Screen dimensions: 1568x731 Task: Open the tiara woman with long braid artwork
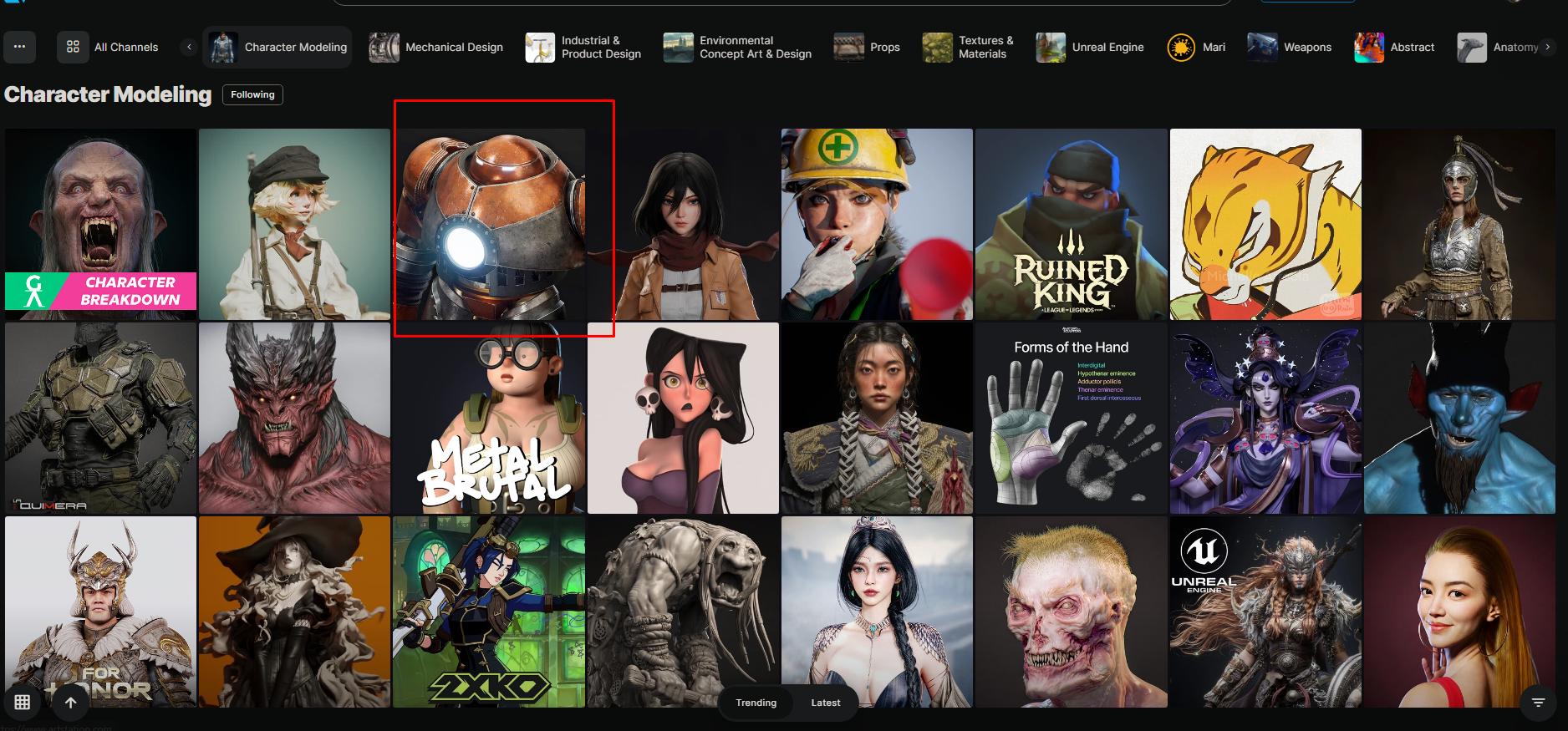877,612
